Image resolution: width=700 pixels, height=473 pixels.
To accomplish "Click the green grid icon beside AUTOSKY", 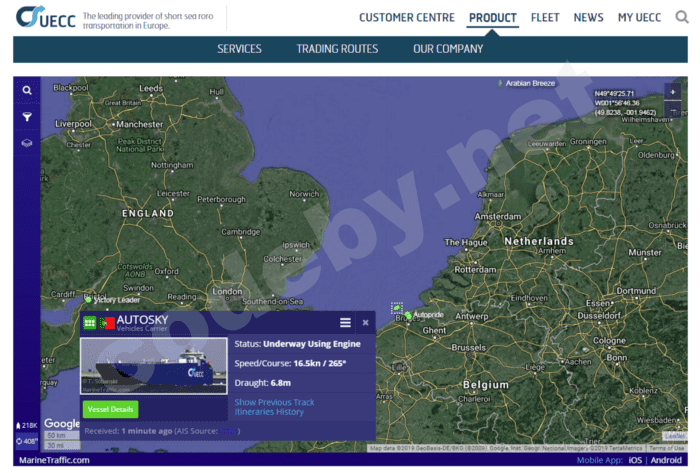I will coord(89,322).
